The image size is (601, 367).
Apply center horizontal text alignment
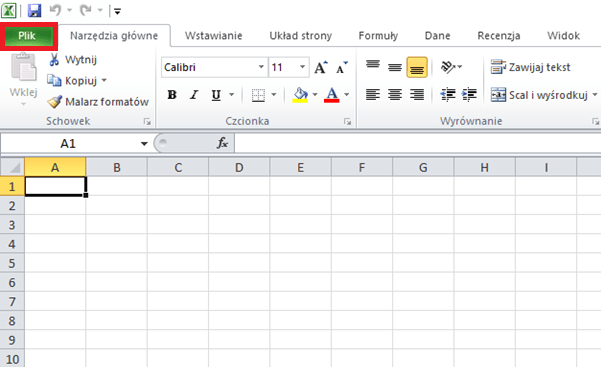tap(395, 94)
